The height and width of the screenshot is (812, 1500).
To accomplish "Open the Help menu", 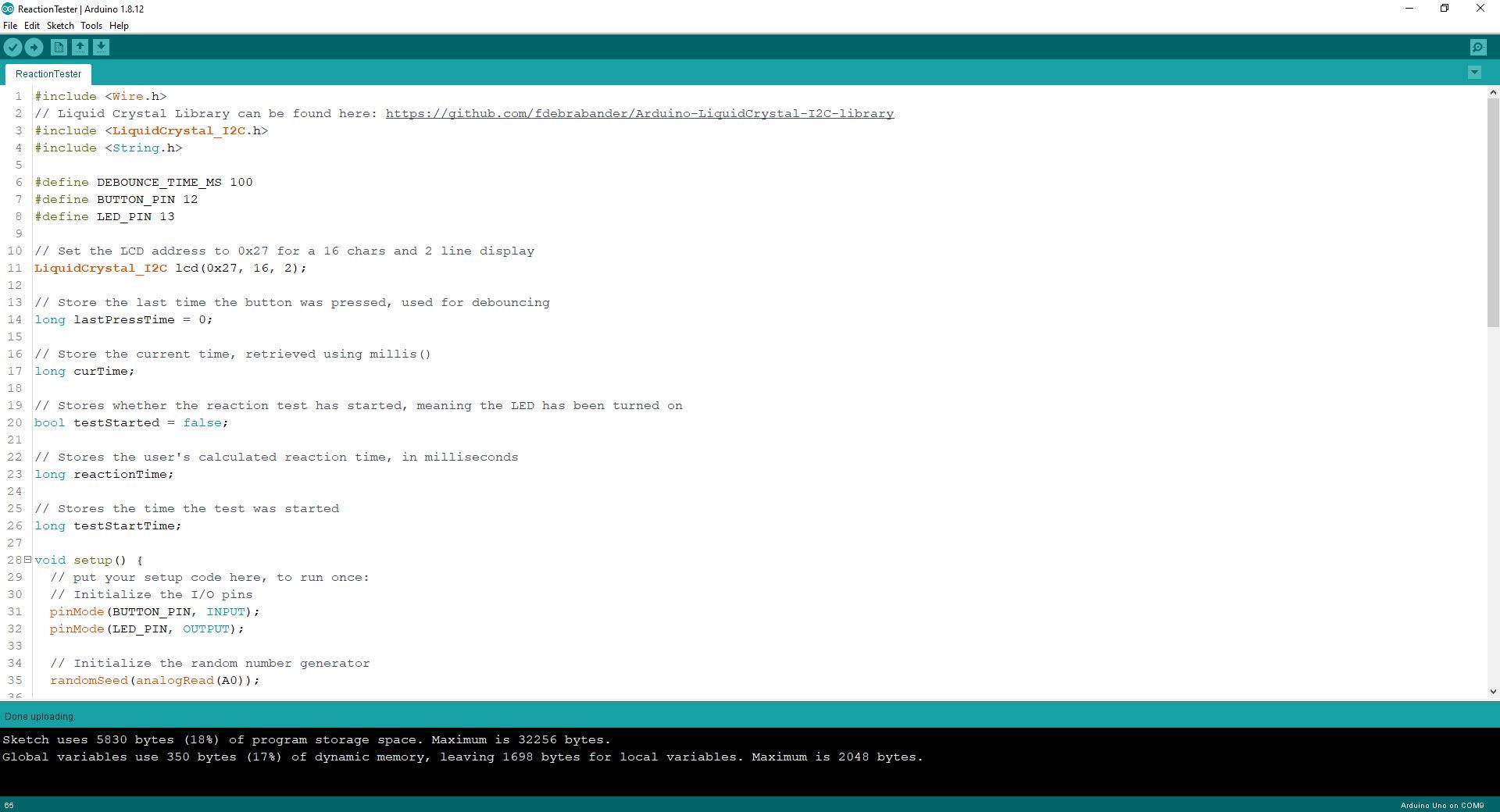I will click(119, 25).
